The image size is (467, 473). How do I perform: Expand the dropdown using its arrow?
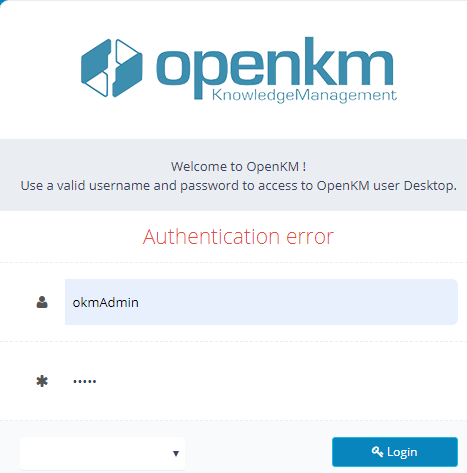click(x=176, y=453)
